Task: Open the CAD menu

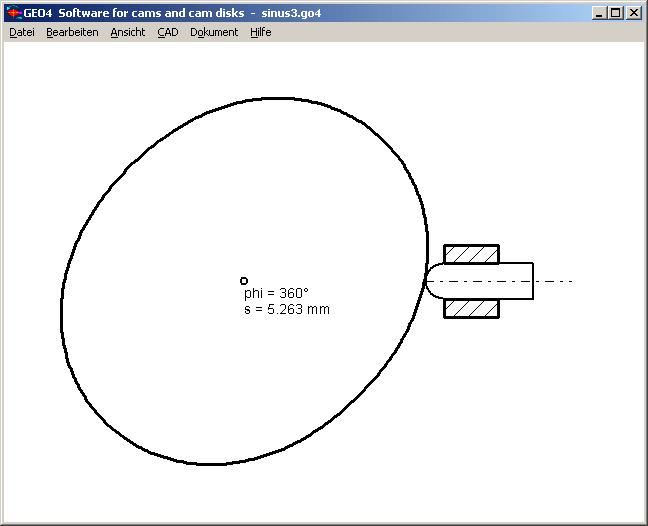Action: pos(168,32)
